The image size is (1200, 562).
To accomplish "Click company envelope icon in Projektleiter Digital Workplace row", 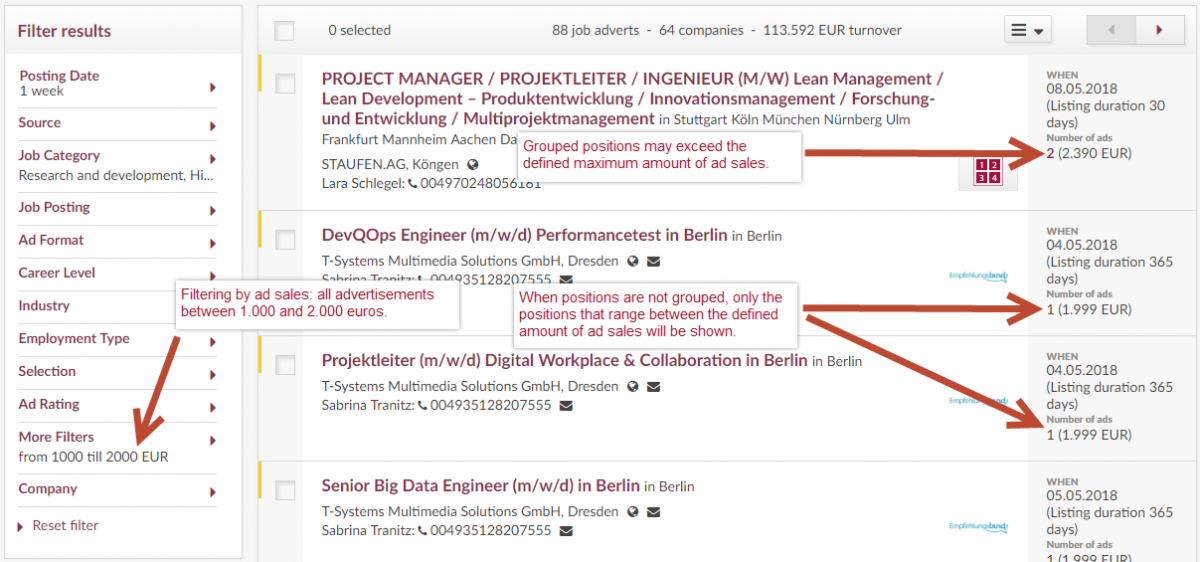I will pyautogui.click(x=654, y=387).
